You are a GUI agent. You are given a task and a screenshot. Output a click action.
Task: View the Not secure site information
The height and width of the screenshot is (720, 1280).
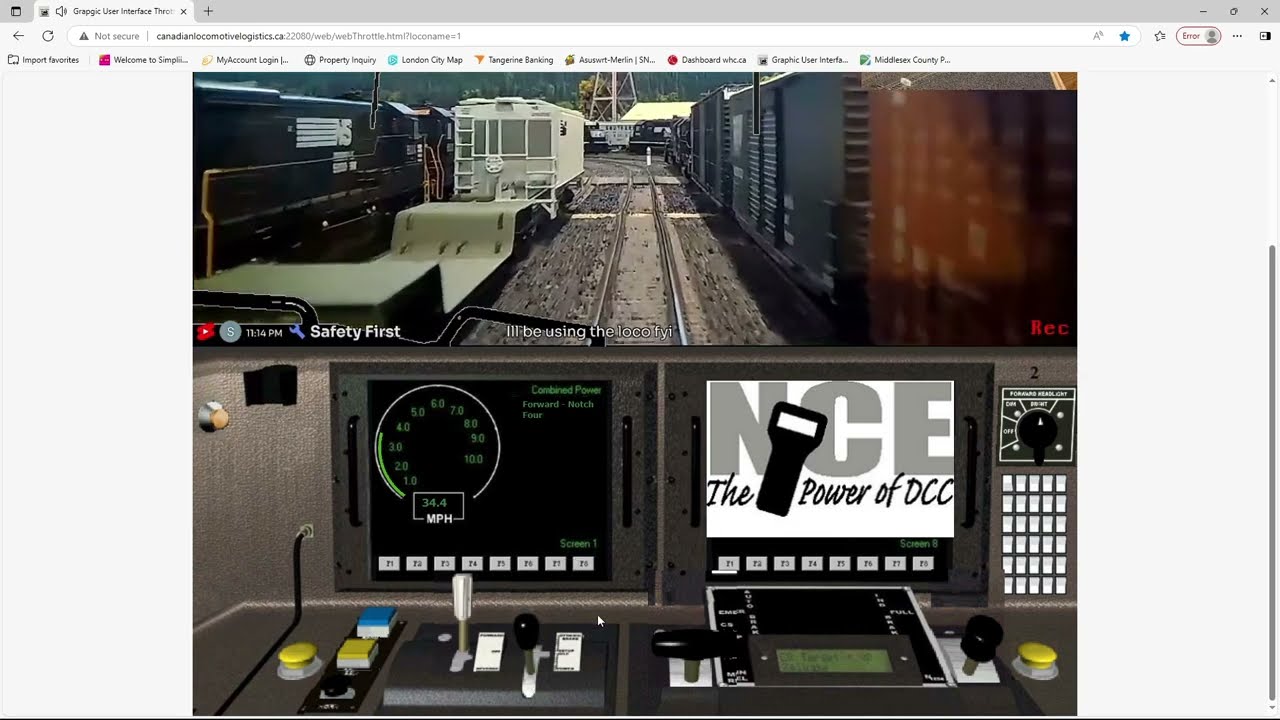coord(109,36)
